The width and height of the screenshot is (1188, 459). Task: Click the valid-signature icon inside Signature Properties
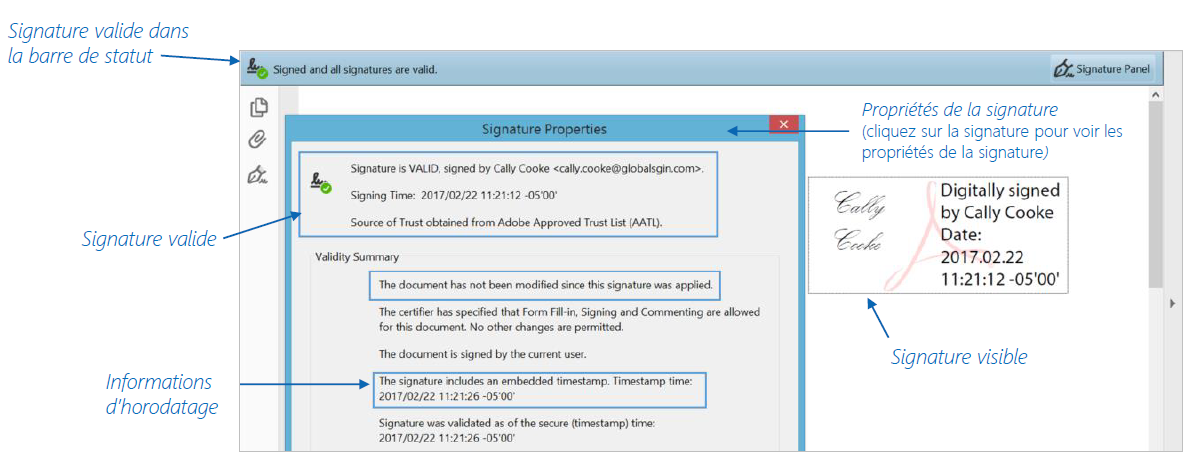coord(321,183)
